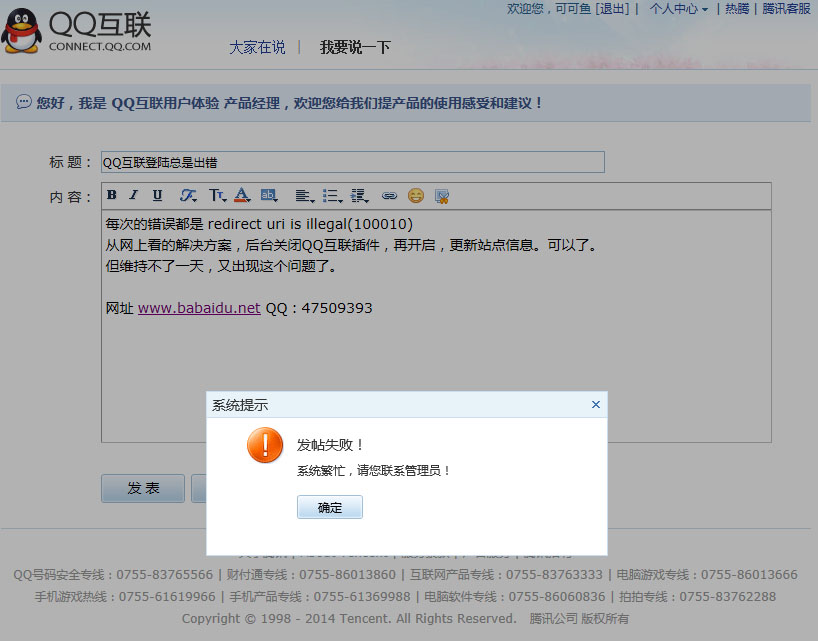Click the orange exclamation warning icon
This screenshot has height=641, width=818.
pyautogui.click(x=265, y=445)
